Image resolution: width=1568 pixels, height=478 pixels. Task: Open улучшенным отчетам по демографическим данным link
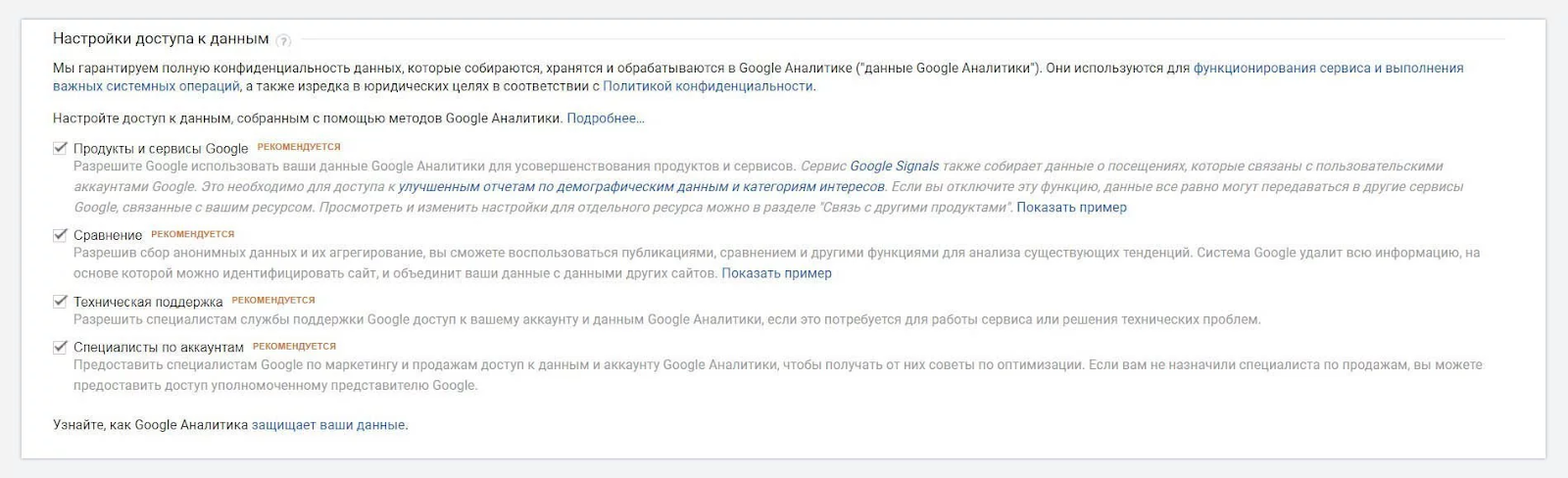tap(641, 187)
